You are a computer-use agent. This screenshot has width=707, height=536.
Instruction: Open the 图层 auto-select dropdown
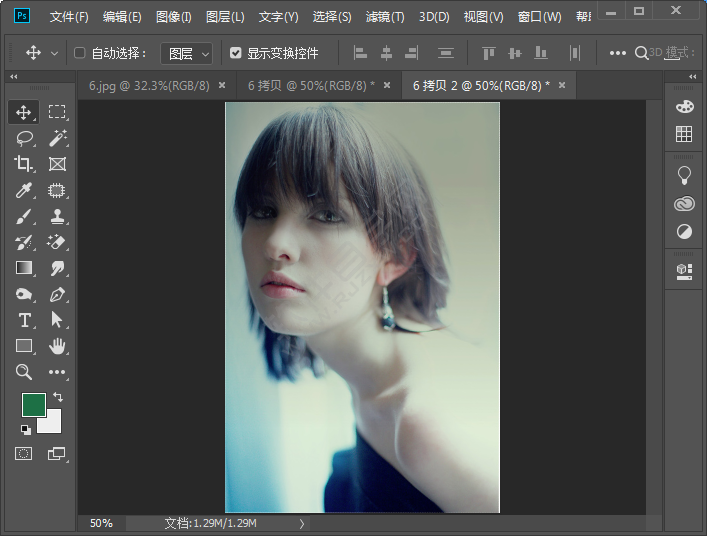(x=187, y=53)
